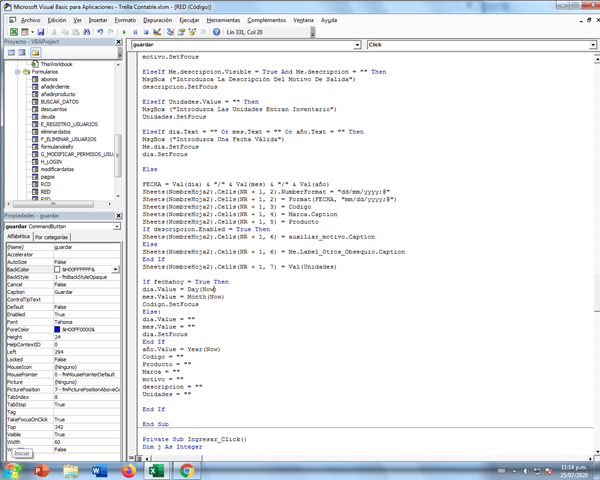Click the Run macro play icon
Image resolution: width=600 pixels, height=480 pixels.
tap(122, 32)
